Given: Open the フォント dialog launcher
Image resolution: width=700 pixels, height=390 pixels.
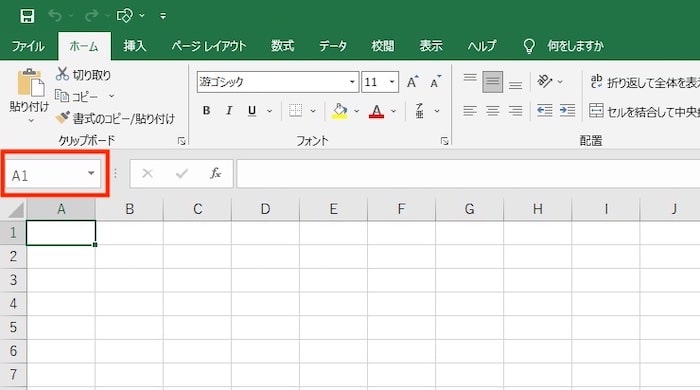Looking at the screenshot, I should point(444,141).
